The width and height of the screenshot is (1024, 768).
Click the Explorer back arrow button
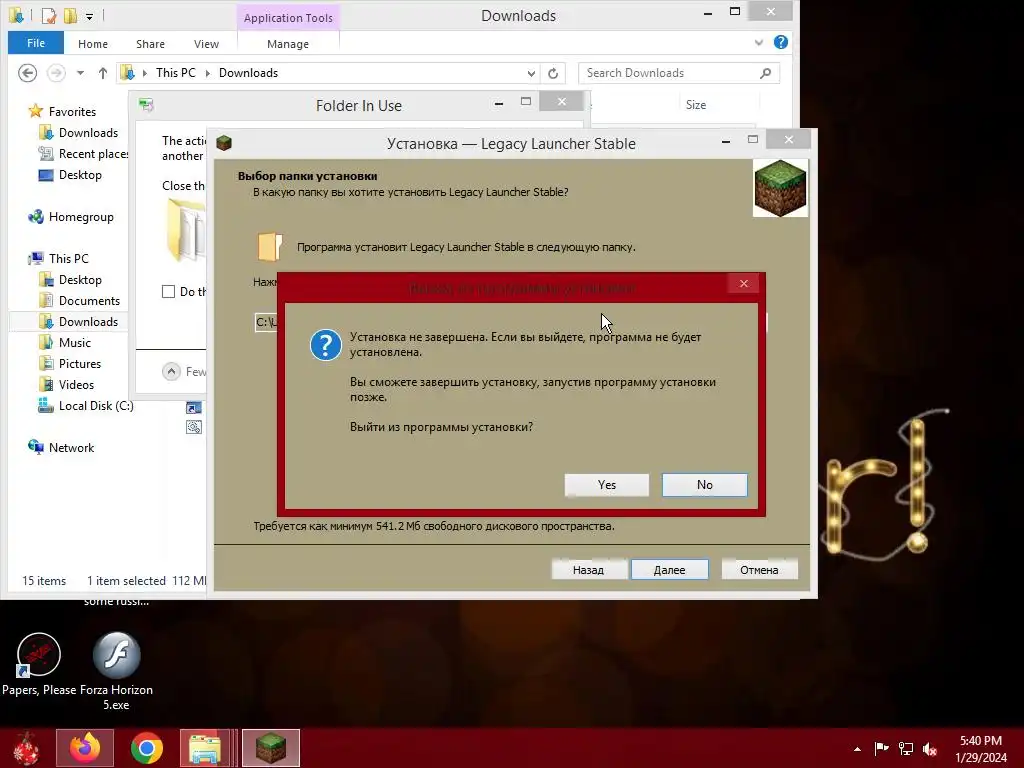[27, 72]
